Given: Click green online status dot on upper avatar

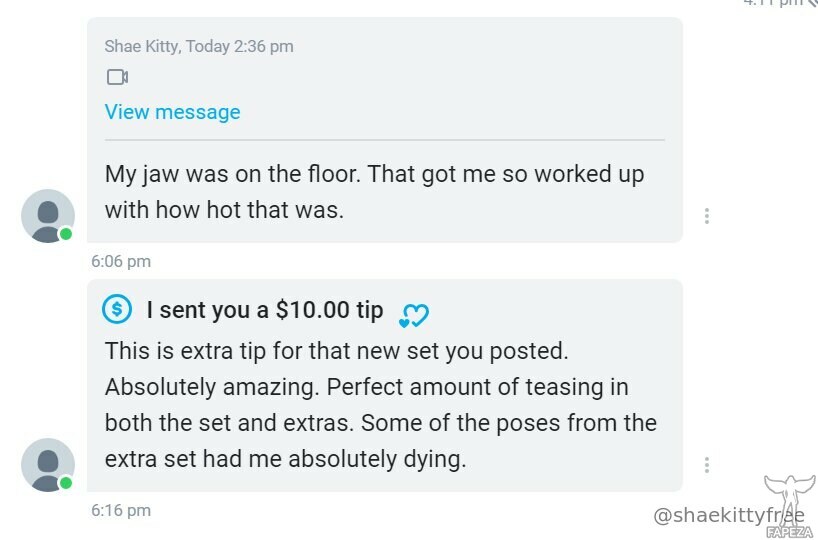Looking at the screenshot, I should point(66,234).
